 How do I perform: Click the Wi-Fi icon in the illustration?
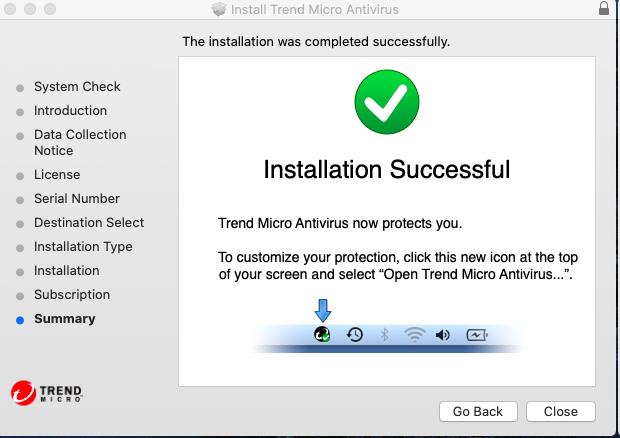(x=414, y=335)
